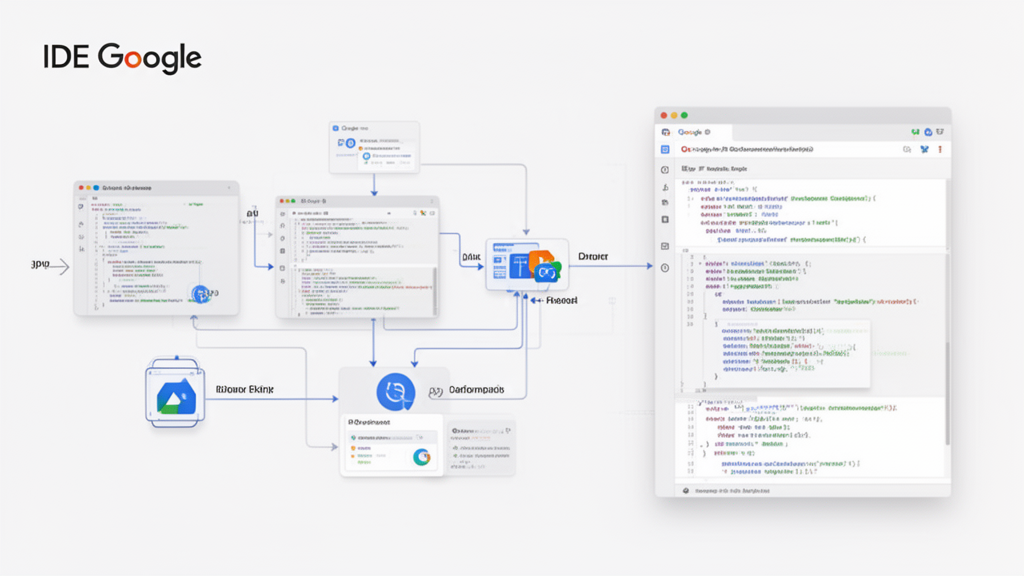The height and width of the screenshot is (576, 1024).
Task: Click the green icon in the large window's top-right corner
Action: tap(916, 132)
